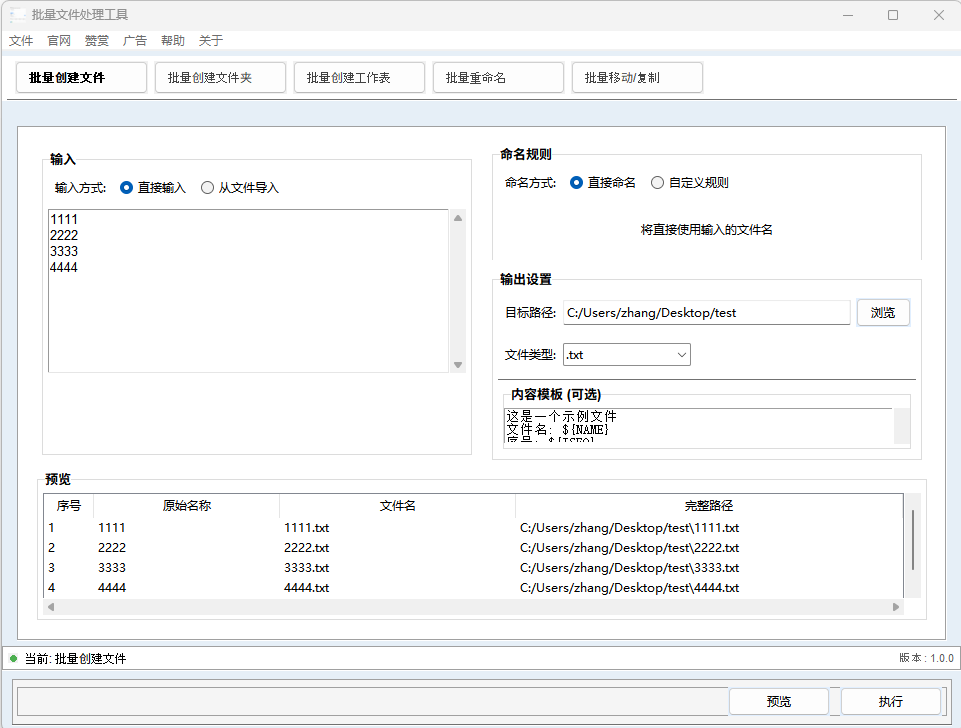
Task: Open the 赞赏 menu
Action: point(96,40)
